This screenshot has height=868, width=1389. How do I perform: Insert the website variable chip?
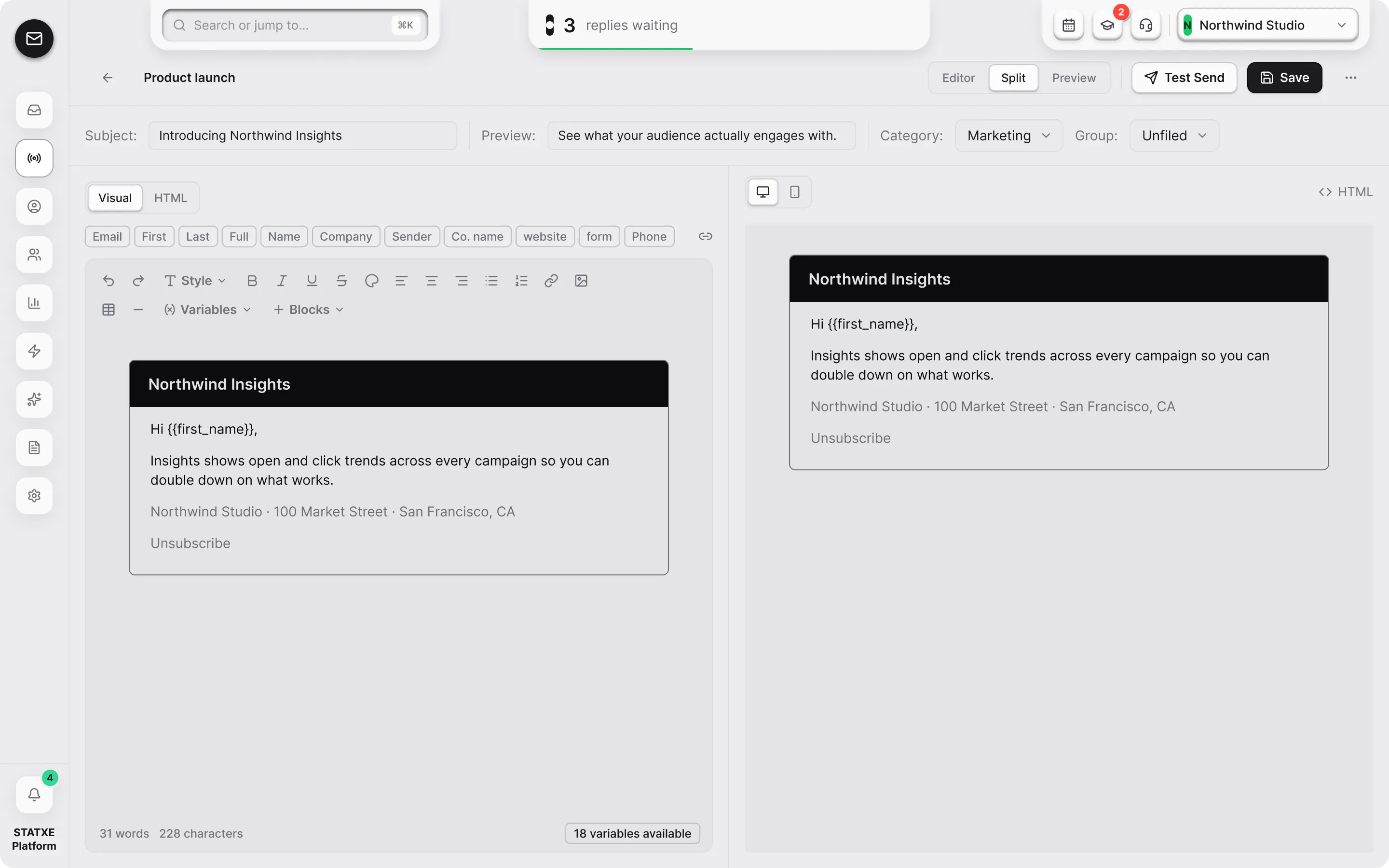(545, 236)
